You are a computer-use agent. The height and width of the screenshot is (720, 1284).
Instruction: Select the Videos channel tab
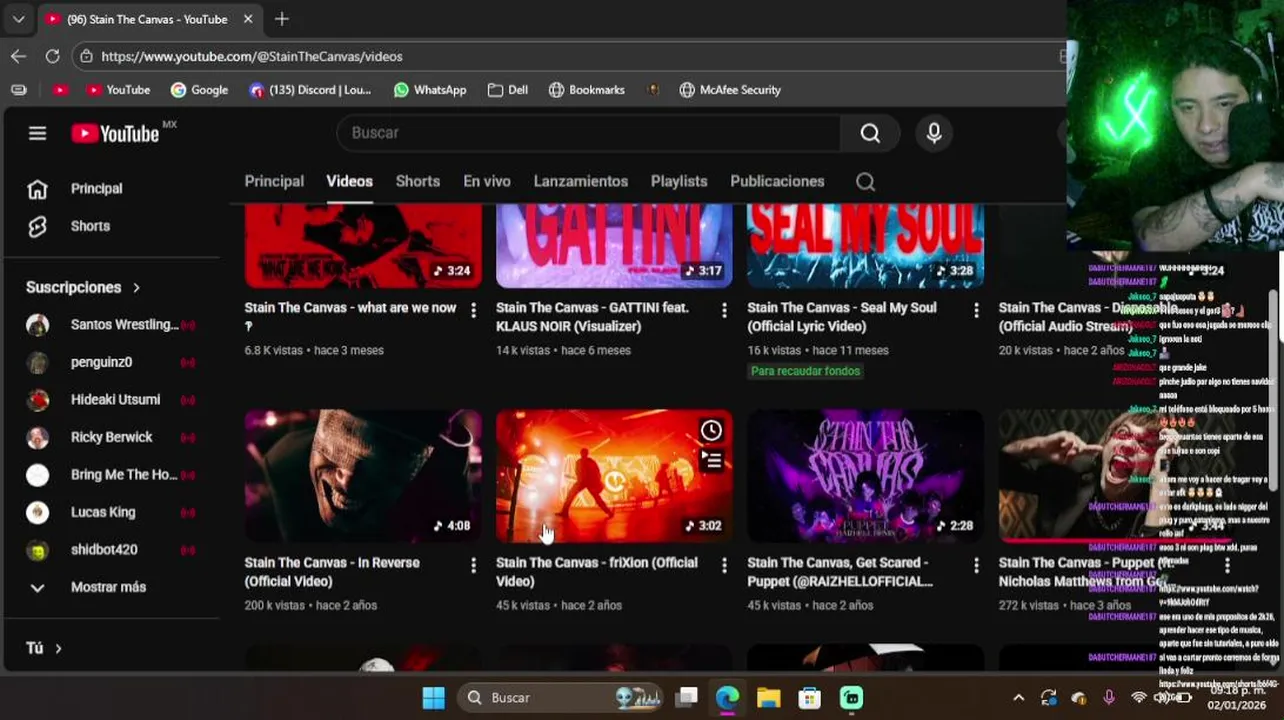(349, 181)
